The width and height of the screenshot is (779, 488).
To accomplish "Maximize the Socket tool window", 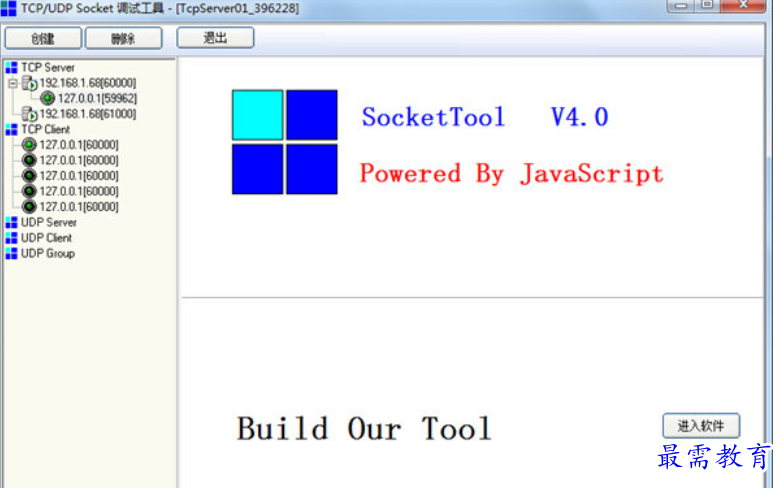I will tap(707, 5).
